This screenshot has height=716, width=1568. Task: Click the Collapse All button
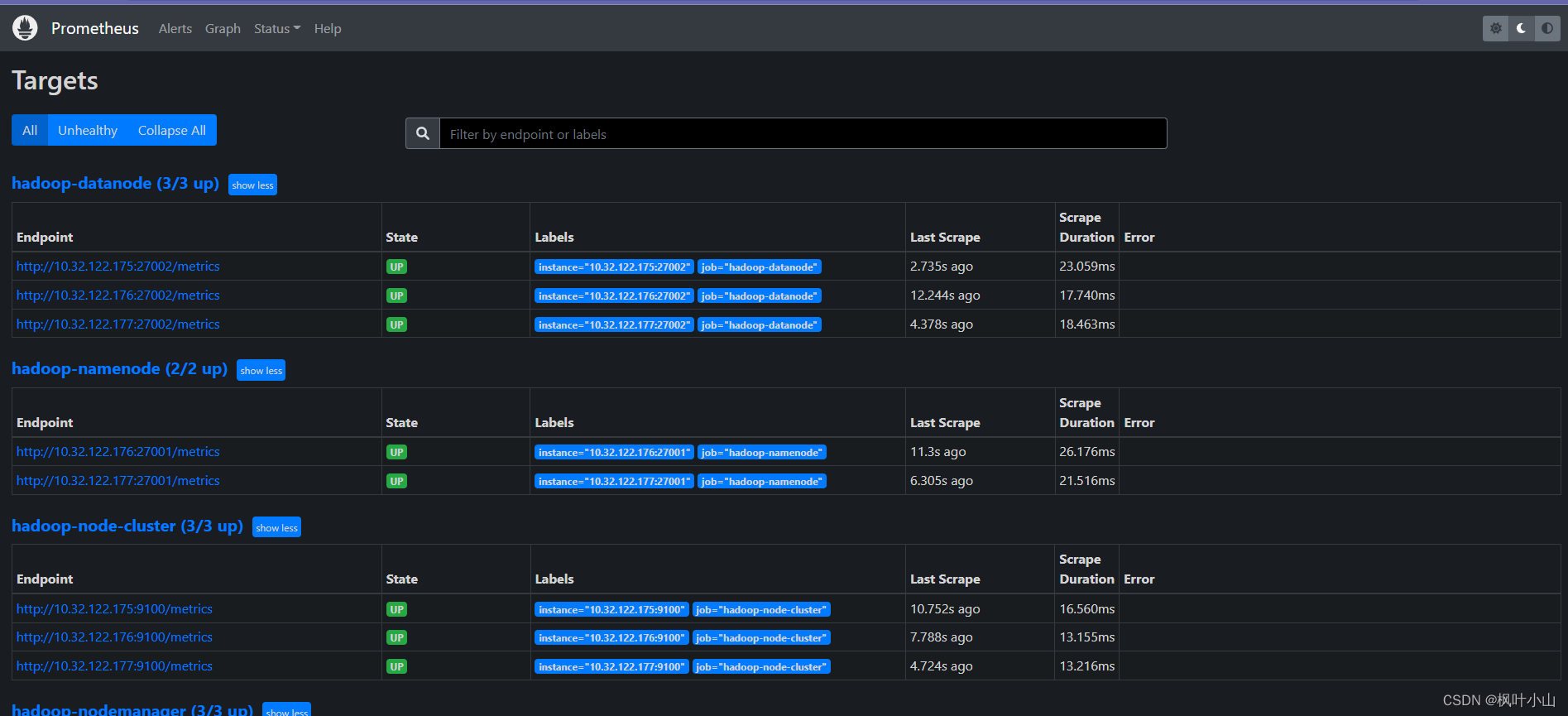172,130
